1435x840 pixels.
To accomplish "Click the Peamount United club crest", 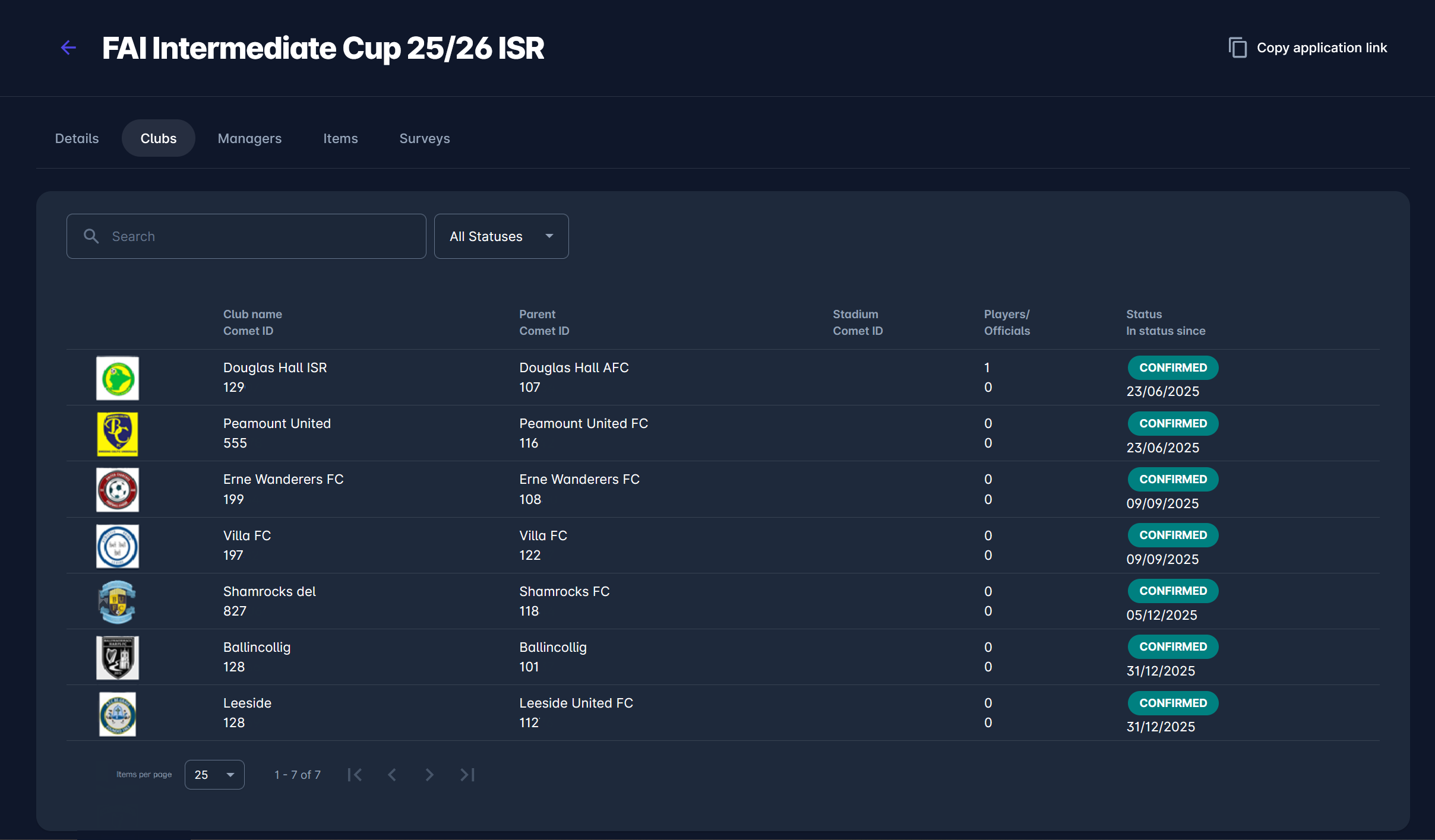I will [118, 434].
